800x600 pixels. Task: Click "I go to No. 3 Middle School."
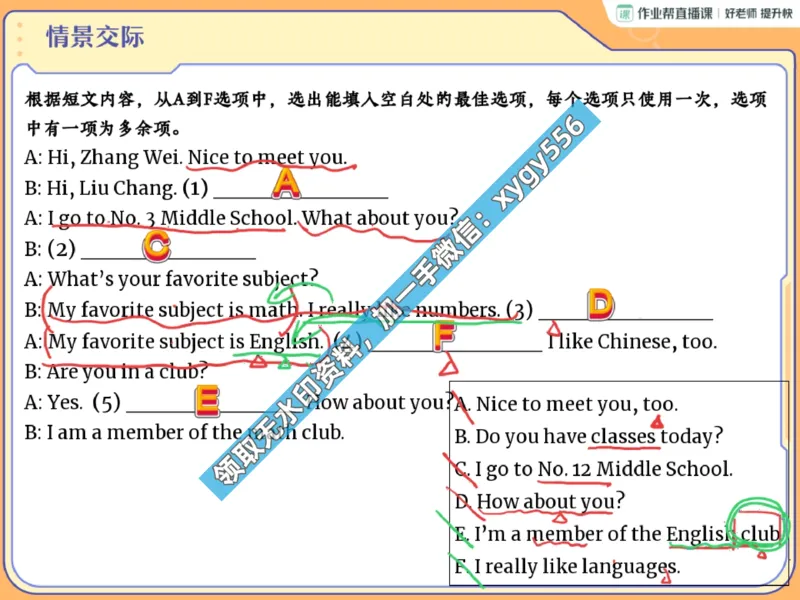pos(172,218)
